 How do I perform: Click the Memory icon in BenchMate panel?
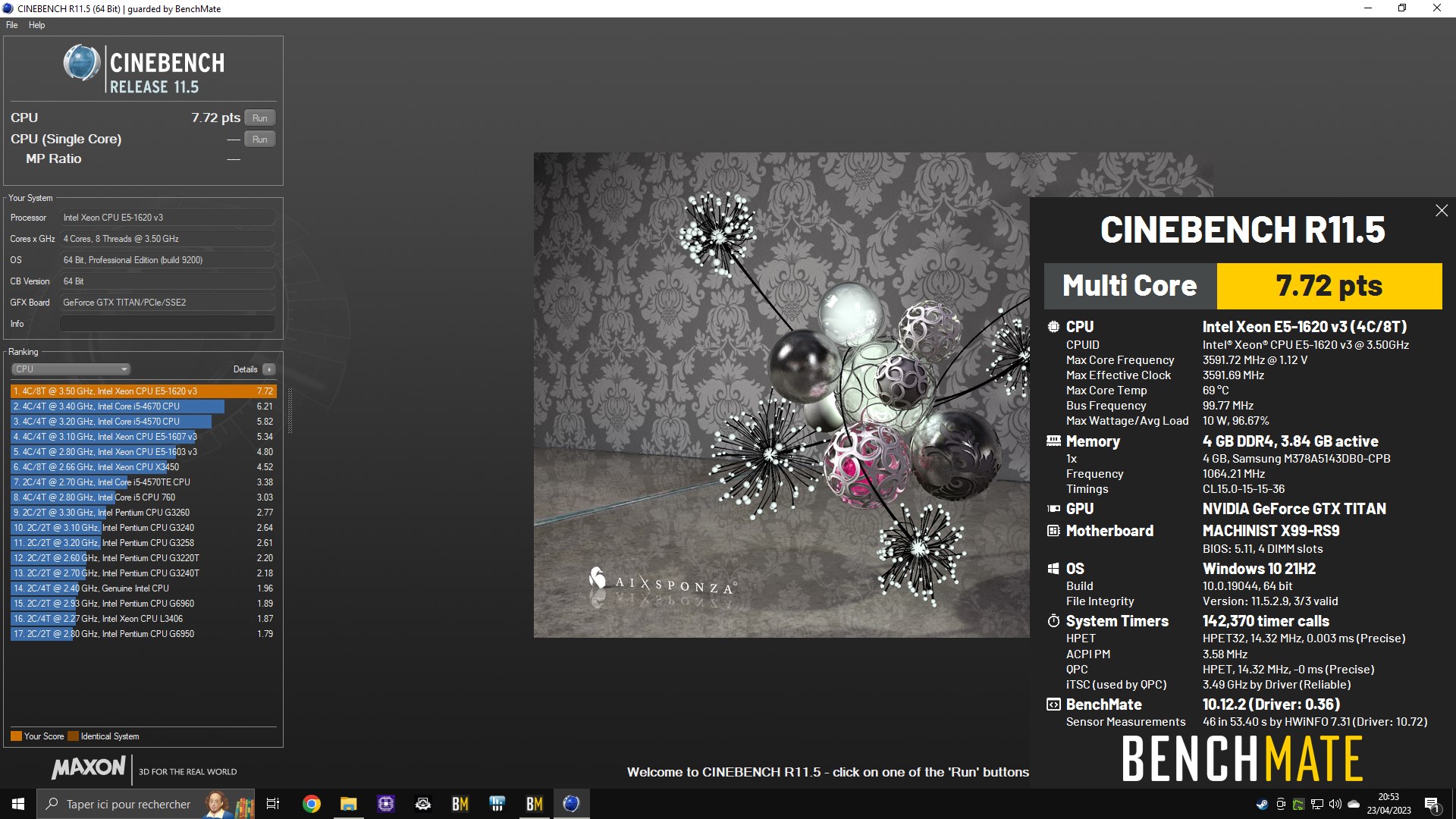coord(1053,441)
